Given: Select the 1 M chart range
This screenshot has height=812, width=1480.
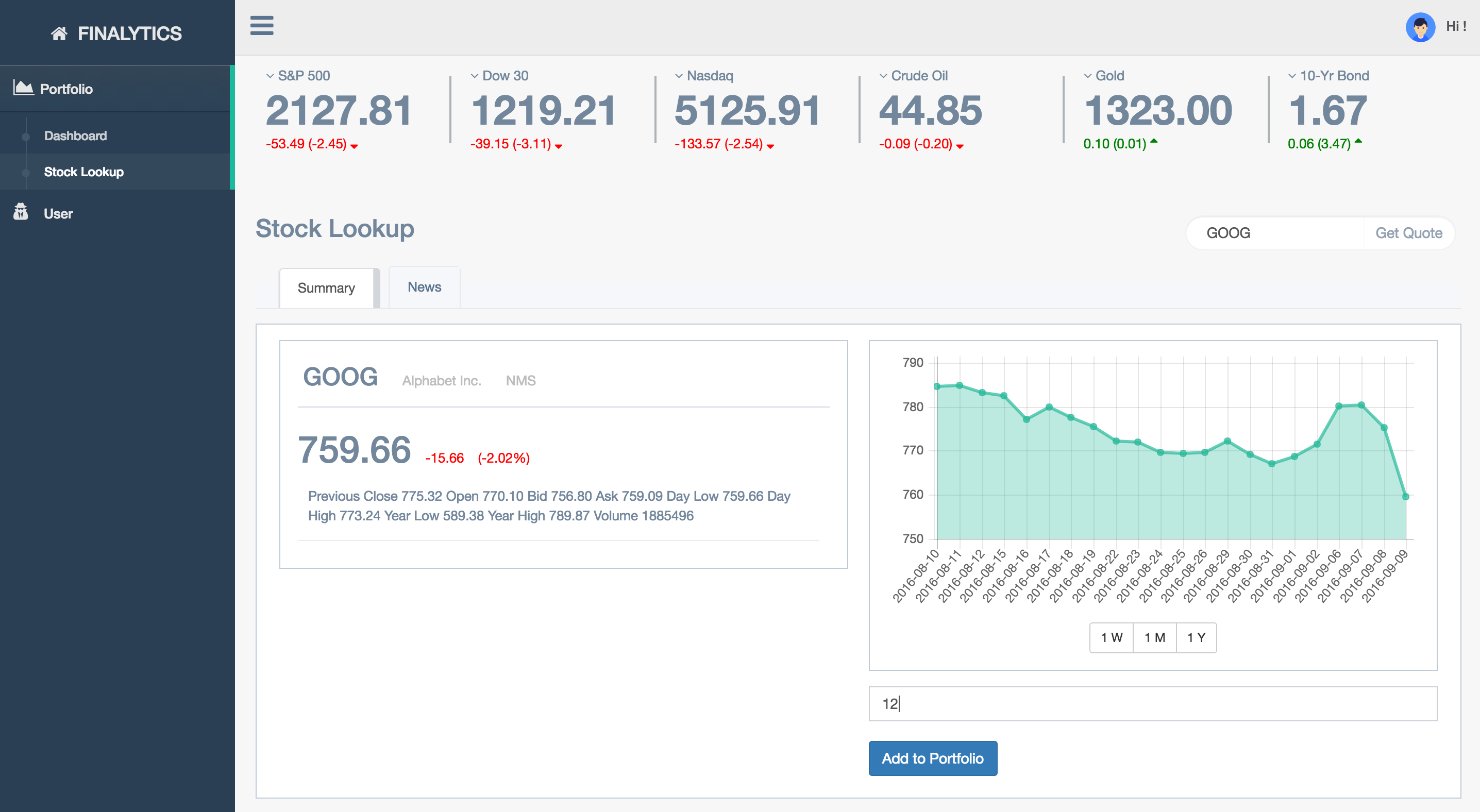Looking at the screenshot, I should click(1154, 637).
